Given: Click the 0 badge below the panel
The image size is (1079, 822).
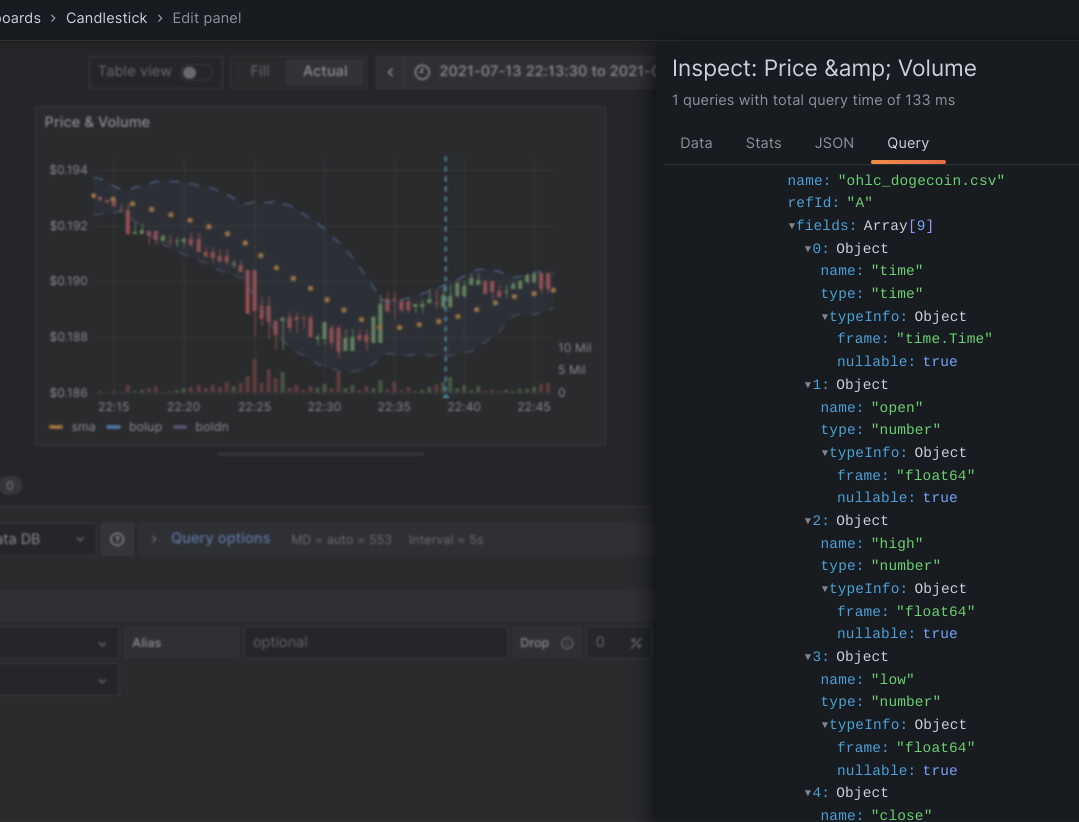Looking at the screenshot, I should coord(10,486).
